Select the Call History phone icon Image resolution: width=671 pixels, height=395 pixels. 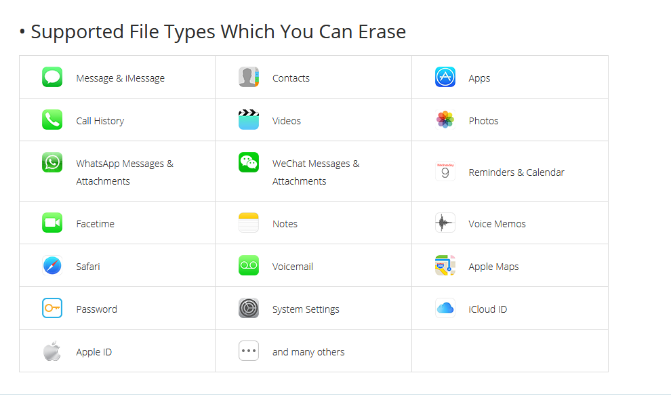point(52,119)
